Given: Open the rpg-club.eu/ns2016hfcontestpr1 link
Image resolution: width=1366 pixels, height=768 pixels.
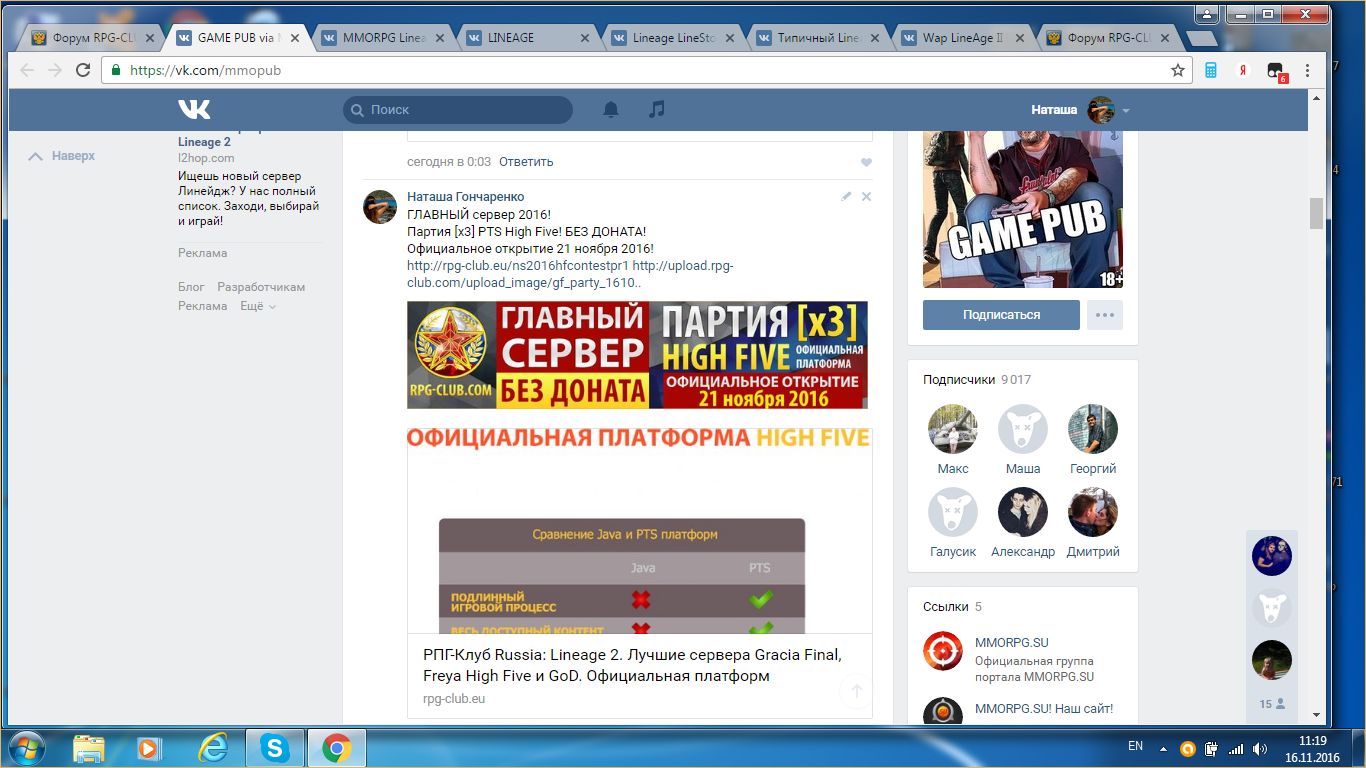Looking at the screenshot, I should pyautogui.click(x=518, y=266).
